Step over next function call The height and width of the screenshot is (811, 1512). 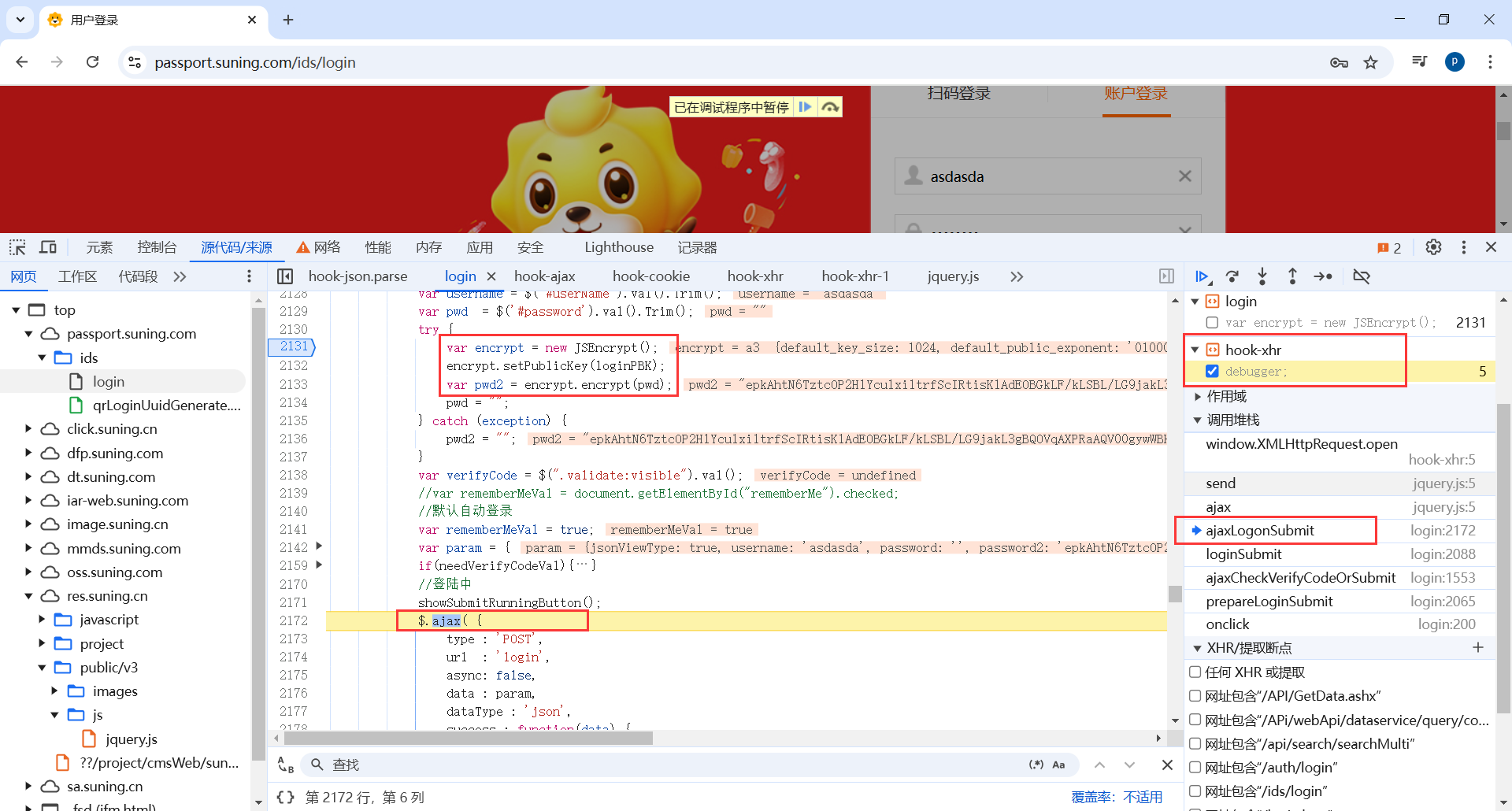tap(1232, 276)
